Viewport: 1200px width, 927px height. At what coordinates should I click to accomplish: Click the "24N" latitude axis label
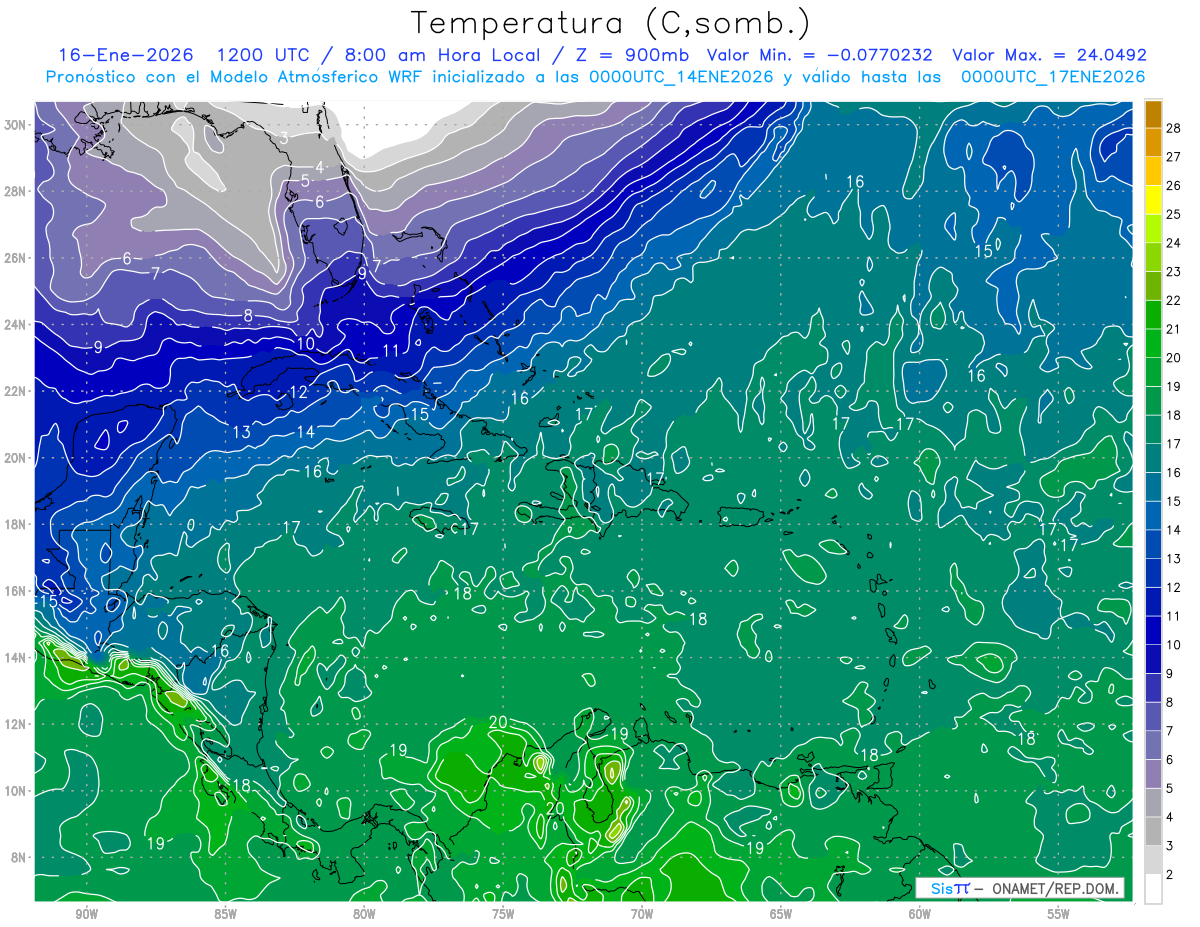click(17, 325)
